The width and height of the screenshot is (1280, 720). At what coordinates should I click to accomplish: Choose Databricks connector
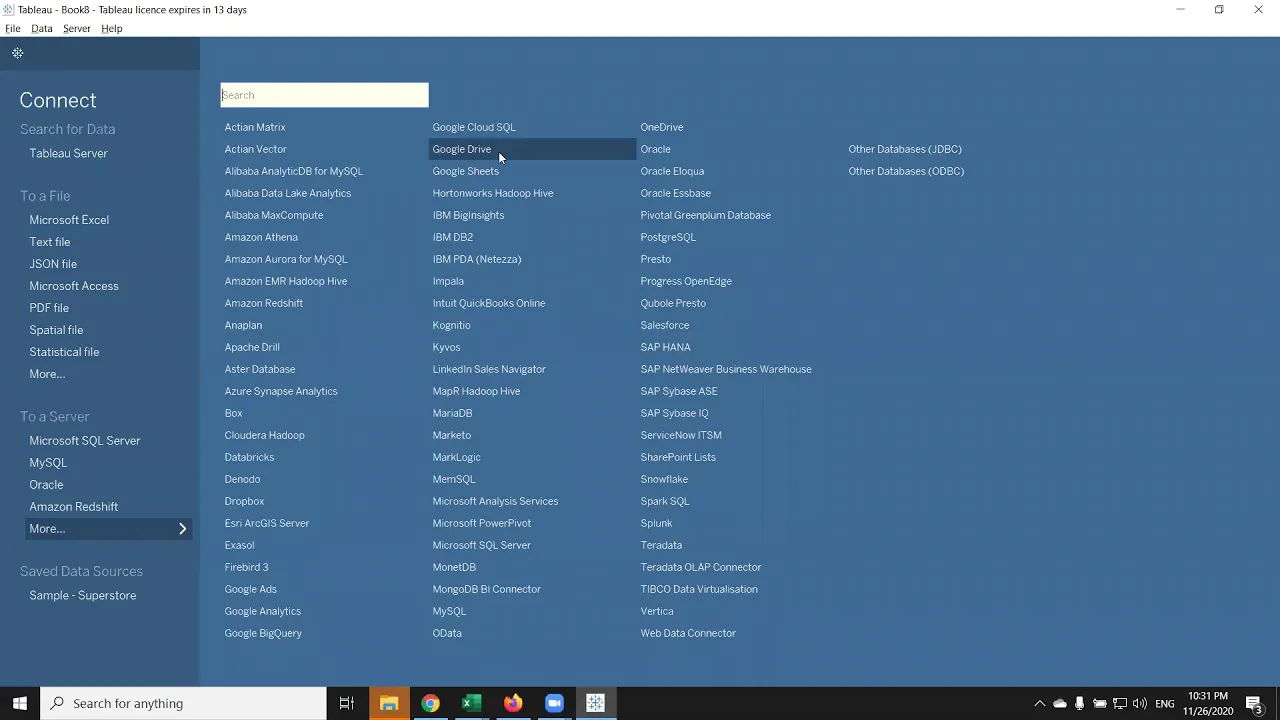(249, 457)
